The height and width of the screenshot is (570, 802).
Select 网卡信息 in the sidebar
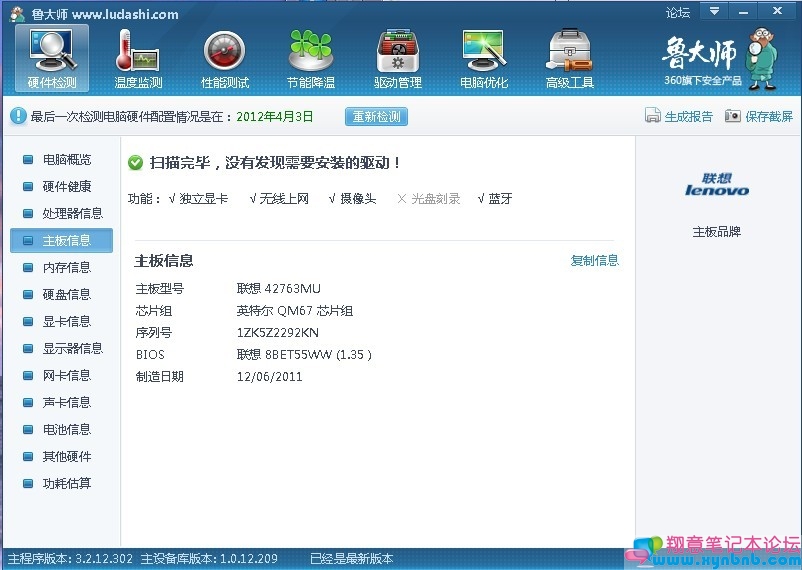click(x=61, y=376)
